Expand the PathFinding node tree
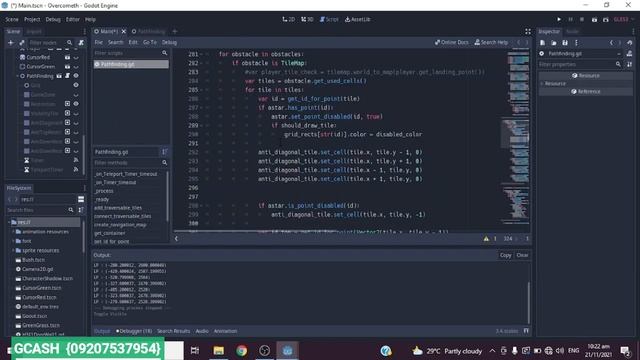640x360 pixels. (17, 76)
